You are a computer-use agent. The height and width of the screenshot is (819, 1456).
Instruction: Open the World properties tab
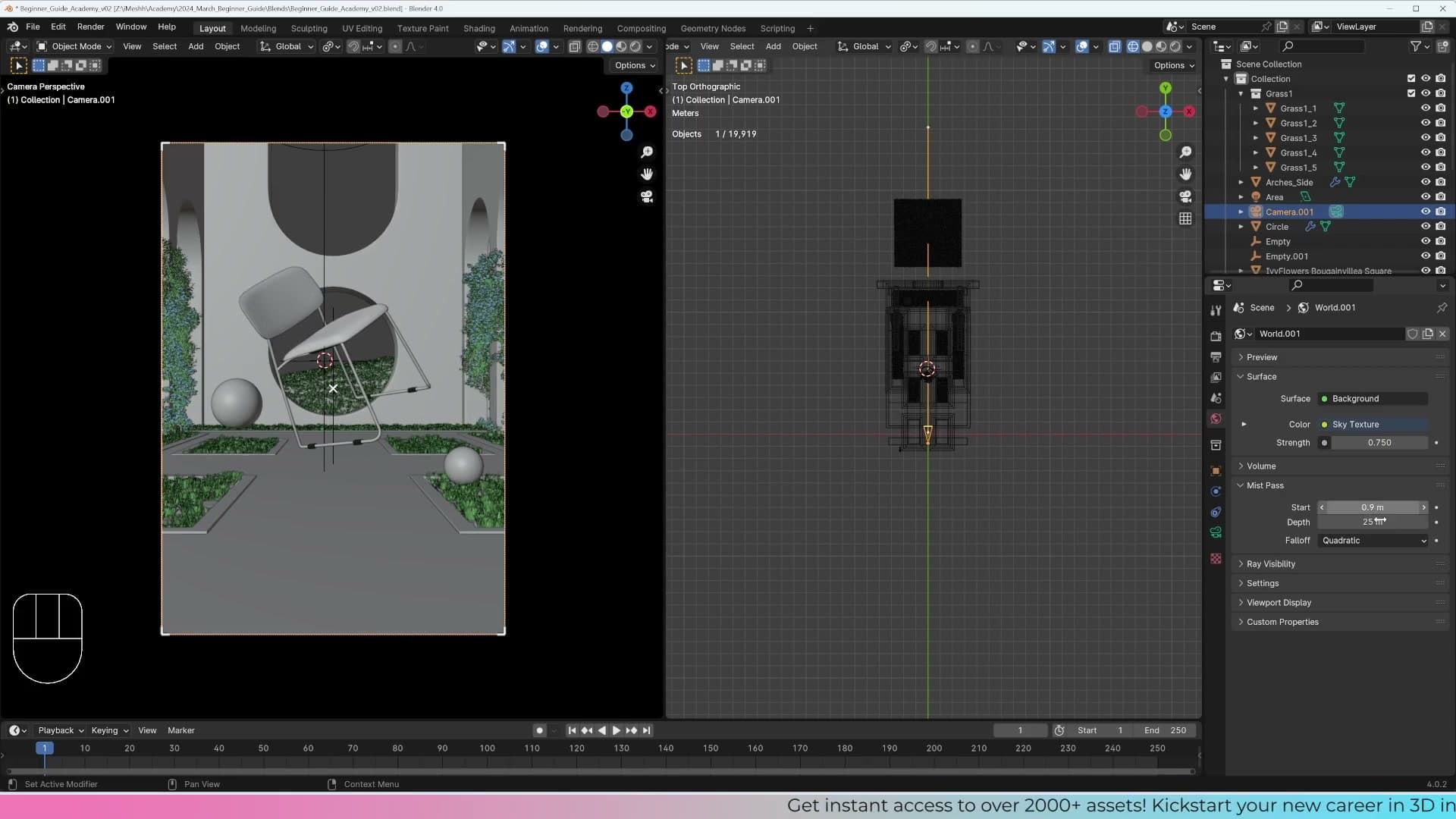(x=1216, y=419)
